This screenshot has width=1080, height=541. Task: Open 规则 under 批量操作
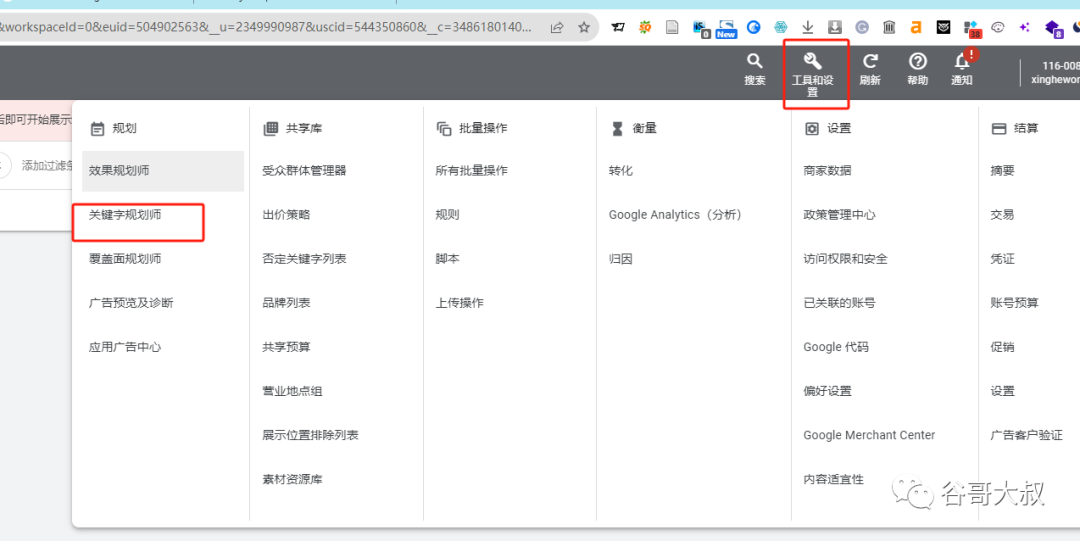click(447, 214)
